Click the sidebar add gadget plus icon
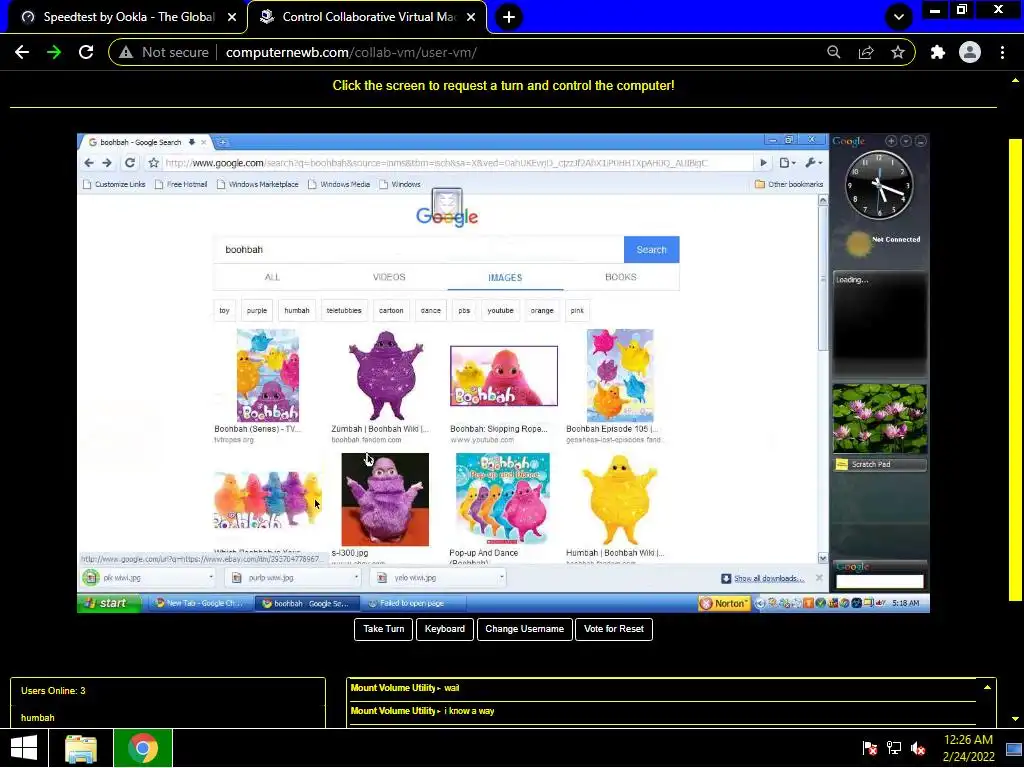1024x768 pixels. coord(891,141)
